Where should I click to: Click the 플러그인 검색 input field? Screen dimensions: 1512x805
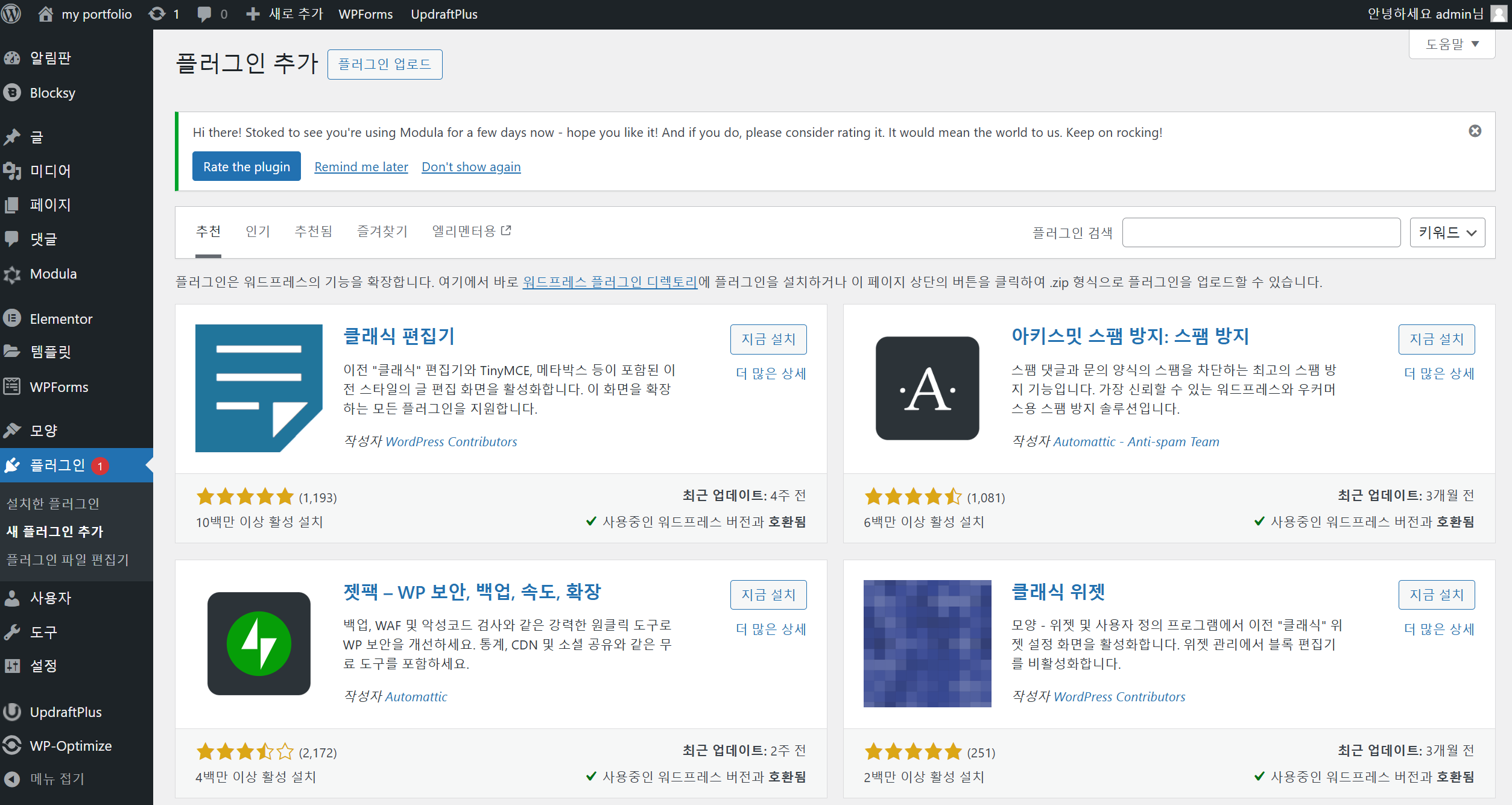pos(1261,233)
